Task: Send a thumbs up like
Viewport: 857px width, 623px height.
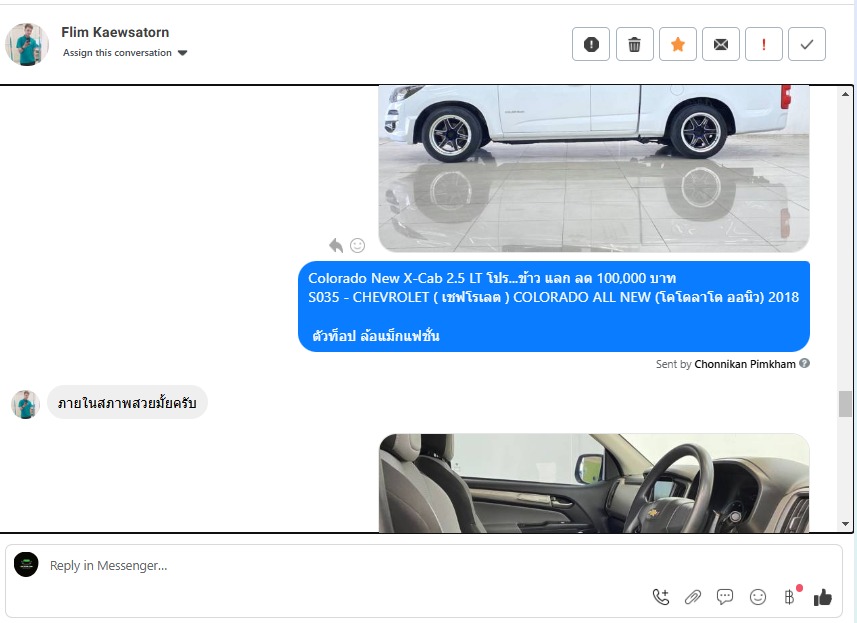Action: click(x=823, y=597)
